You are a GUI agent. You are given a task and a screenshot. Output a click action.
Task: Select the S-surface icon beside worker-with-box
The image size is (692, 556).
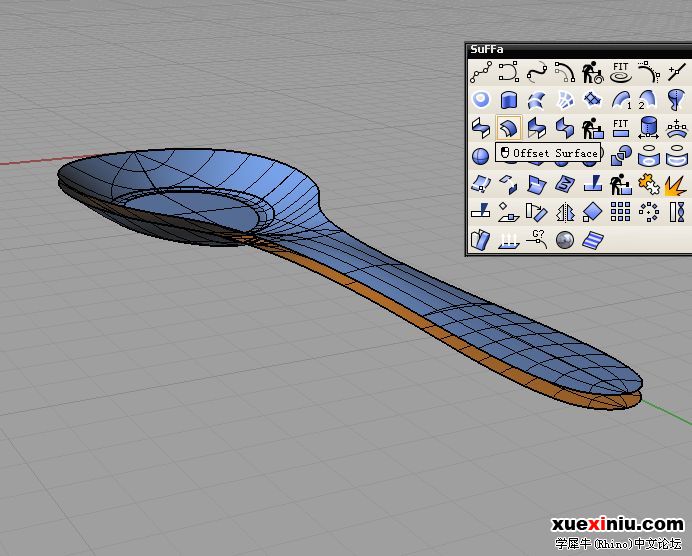pos(564,128)
